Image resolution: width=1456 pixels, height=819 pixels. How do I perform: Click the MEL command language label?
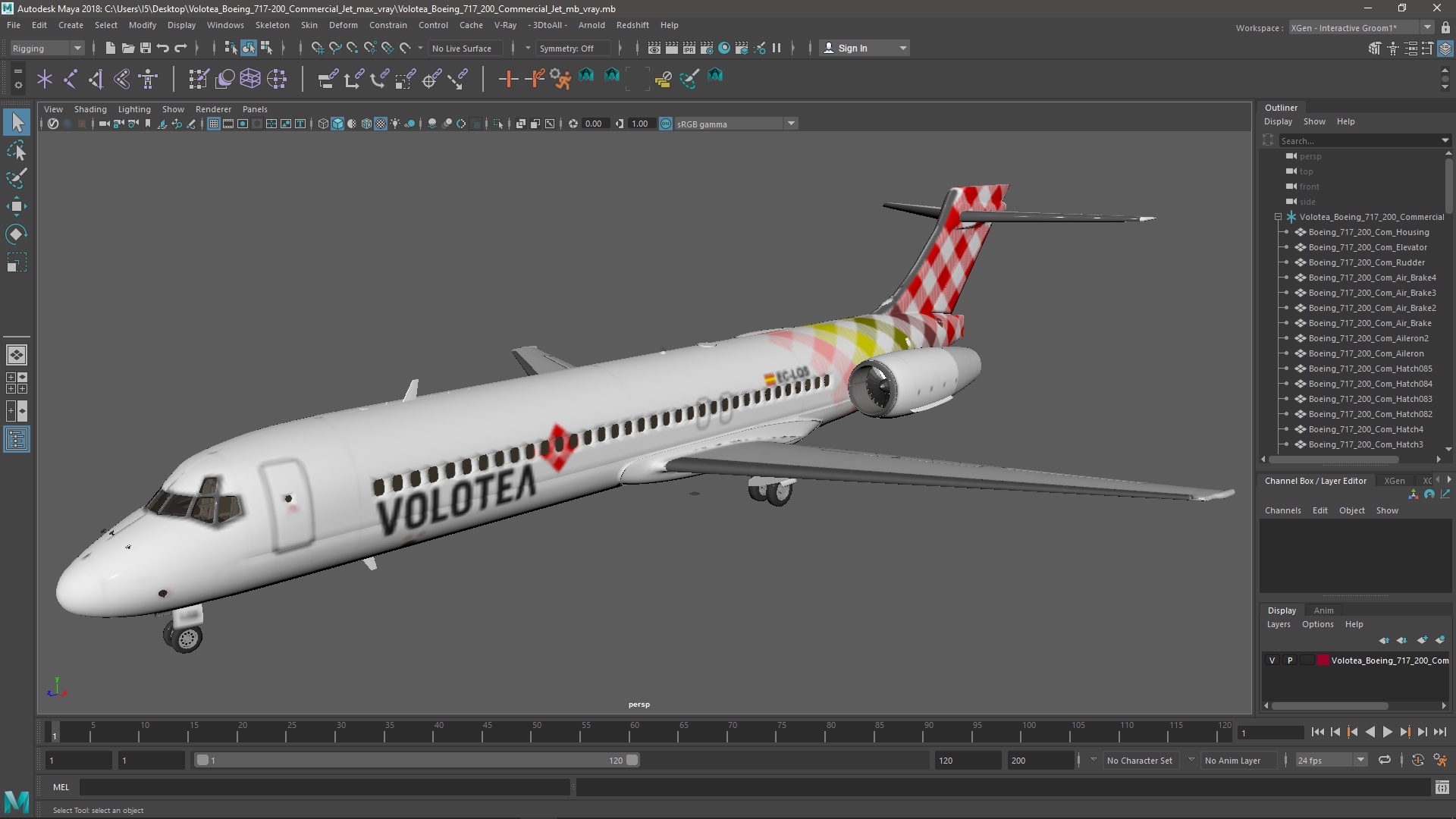click(61, 787)
